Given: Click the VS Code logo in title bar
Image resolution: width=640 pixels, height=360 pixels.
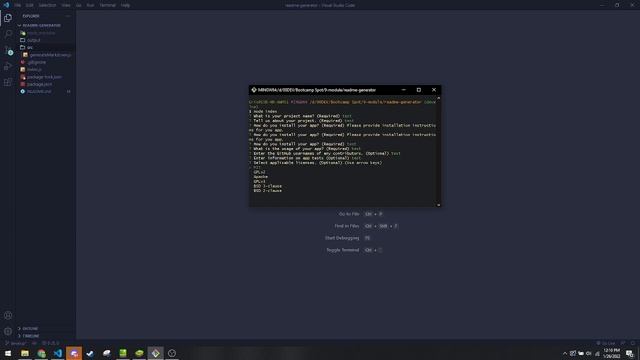Looking at the screenshot, I should 6,5.
